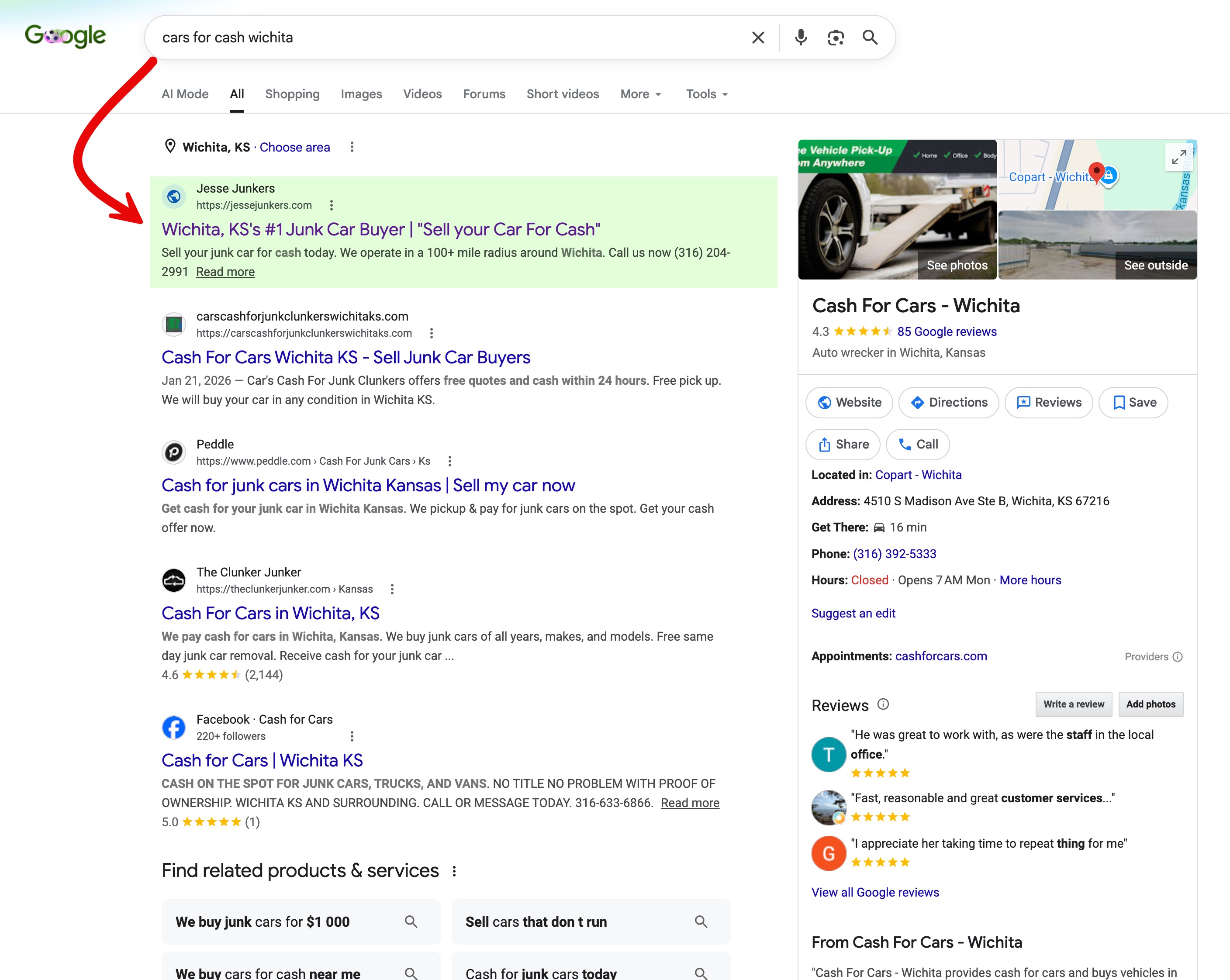Click the Directions button

(949, 403)
